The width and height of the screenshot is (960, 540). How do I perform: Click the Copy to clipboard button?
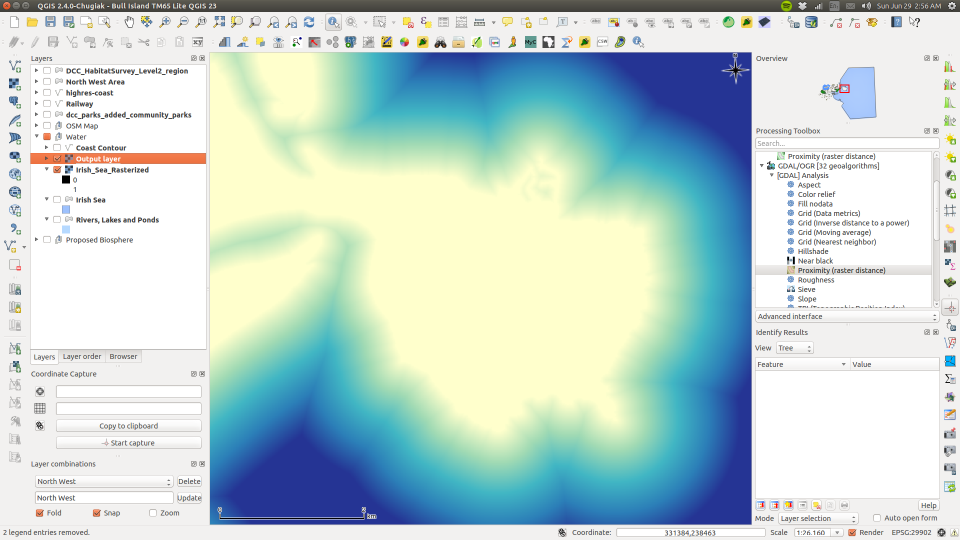128,426
